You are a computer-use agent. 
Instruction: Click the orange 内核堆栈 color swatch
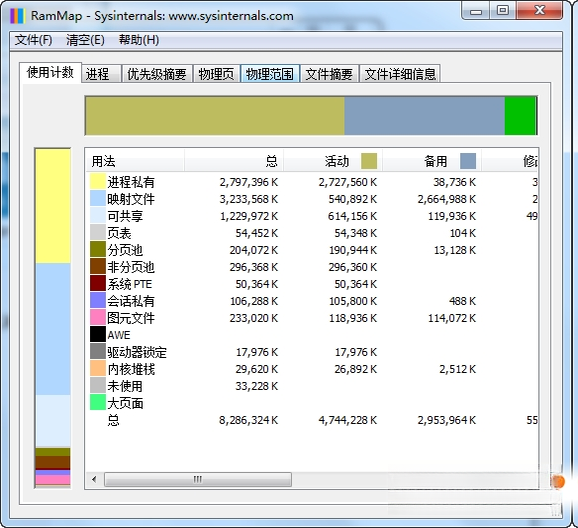98,368
